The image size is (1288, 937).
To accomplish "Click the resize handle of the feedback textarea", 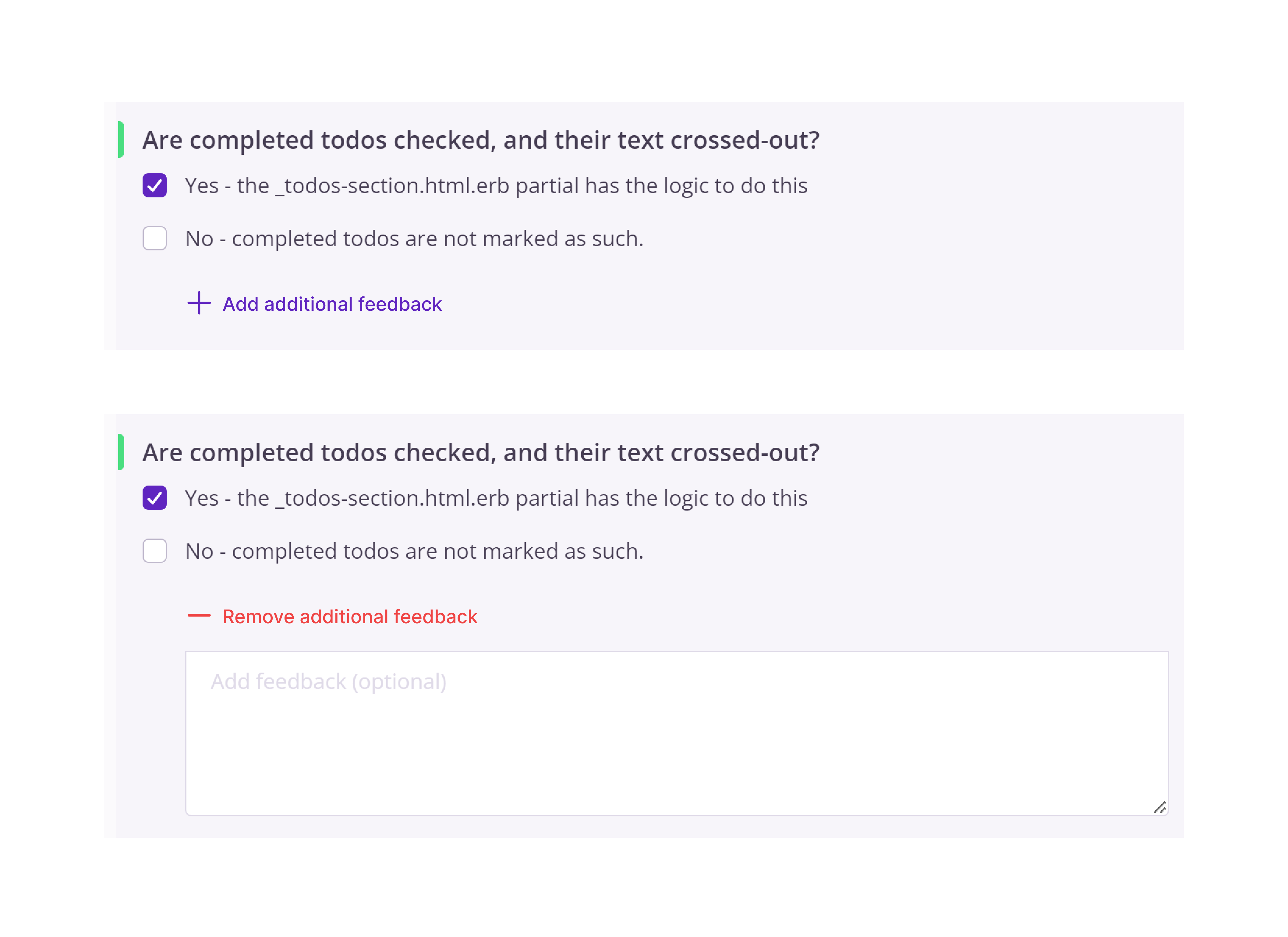I will coord(1161,807).
